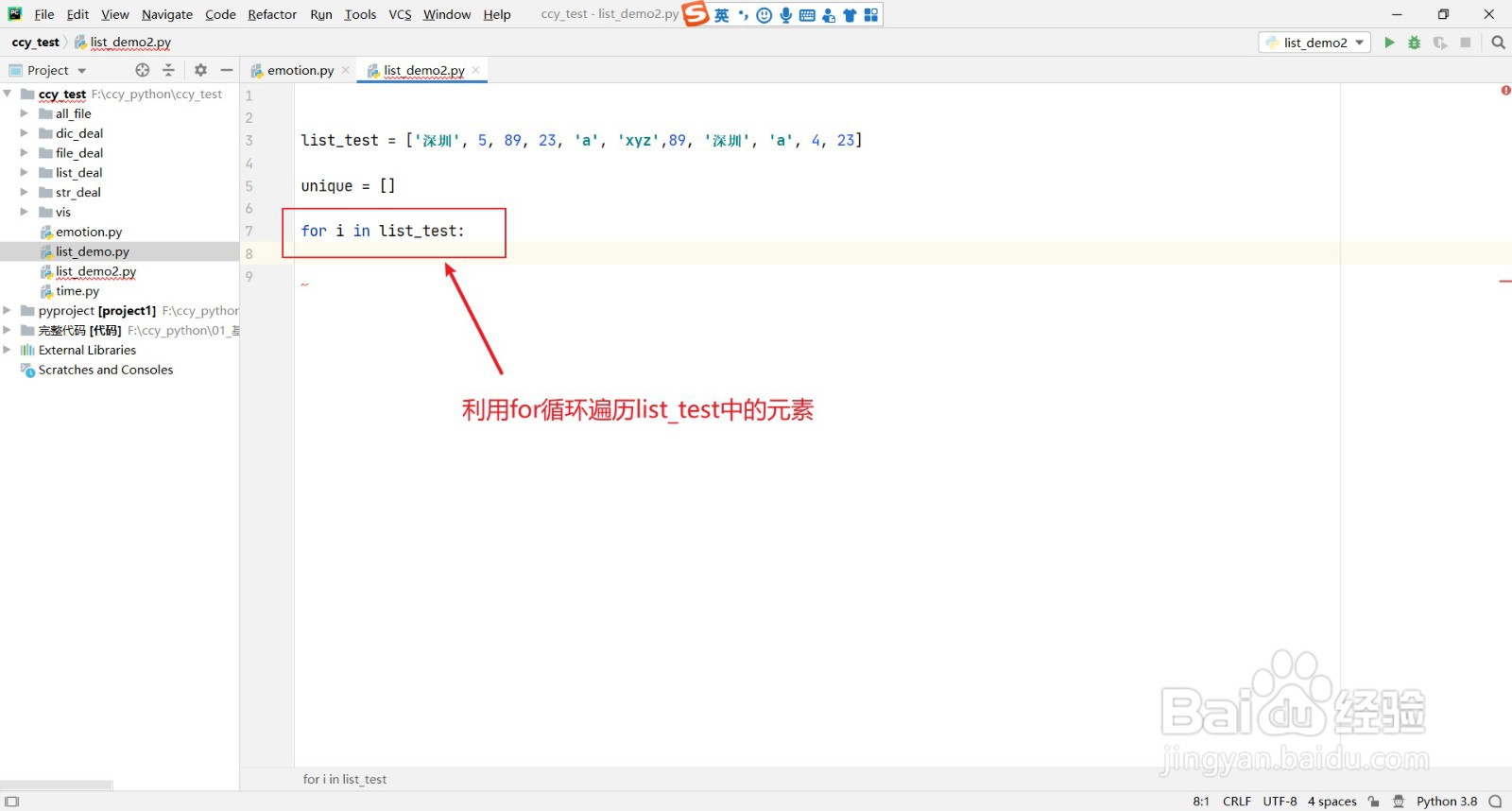Locate current file with the crosshair icon
Screen dimensions: 1512x811
[x=143, y=70]
